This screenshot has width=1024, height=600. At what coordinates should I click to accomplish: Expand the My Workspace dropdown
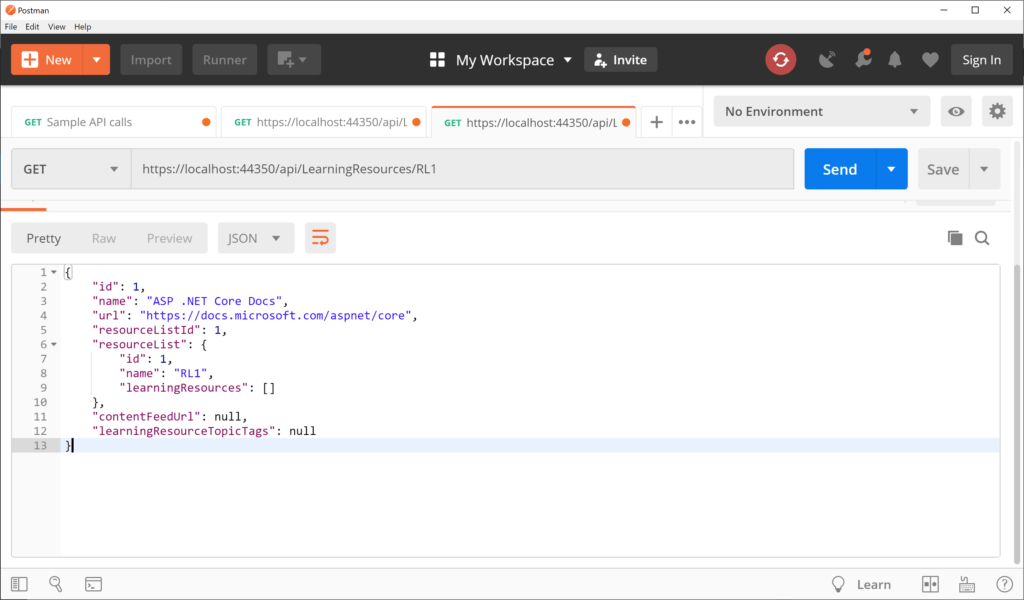tap(568, 59)
